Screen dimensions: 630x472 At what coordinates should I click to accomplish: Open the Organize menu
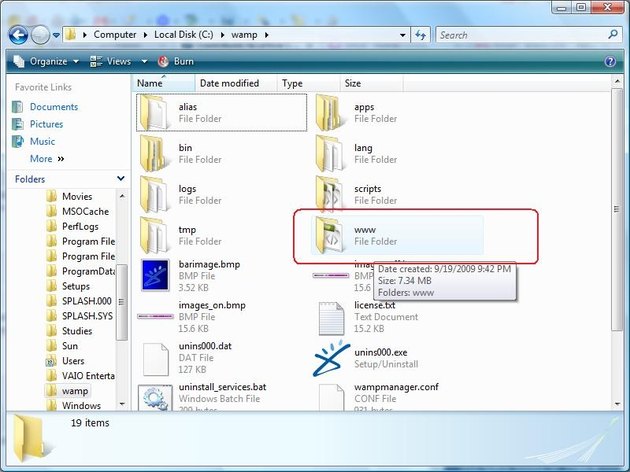click(x=46, y=61)
